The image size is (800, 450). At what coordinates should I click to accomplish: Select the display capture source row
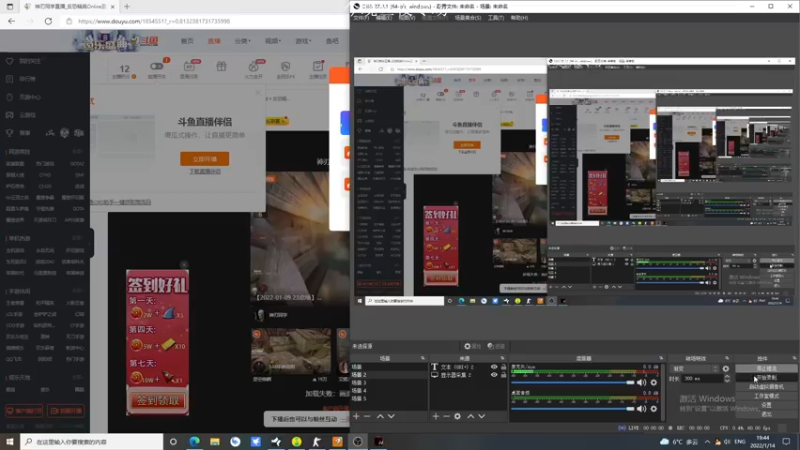coord(469,375)
